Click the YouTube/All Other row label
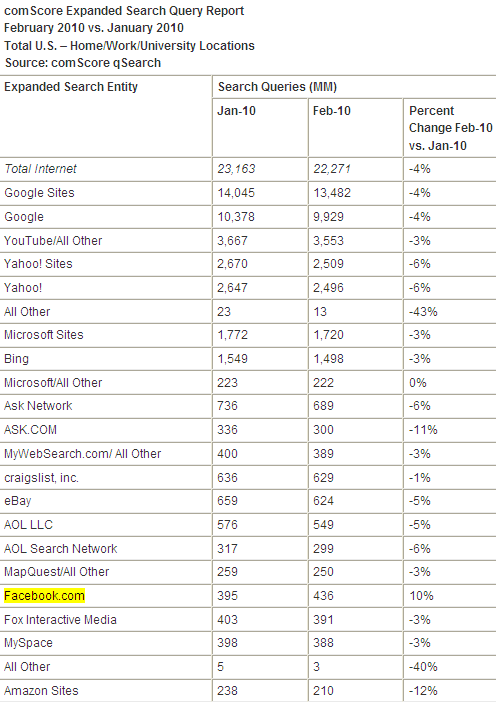The image size is (496, 702). (53, 241)
